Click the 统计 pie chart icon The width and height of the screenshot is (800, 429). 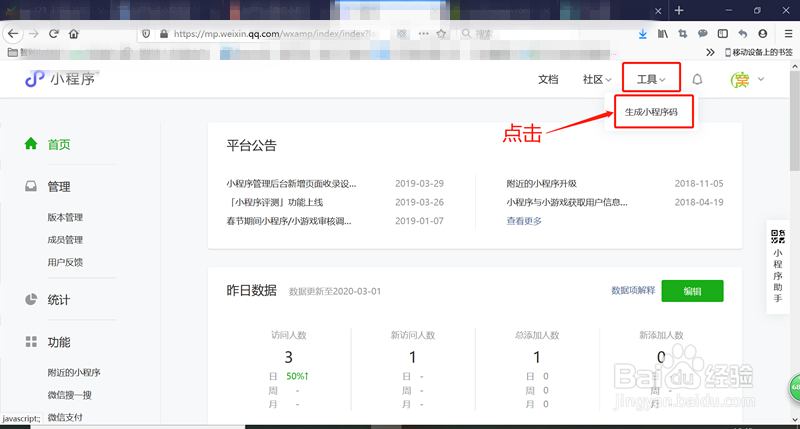tap(31, 299)
